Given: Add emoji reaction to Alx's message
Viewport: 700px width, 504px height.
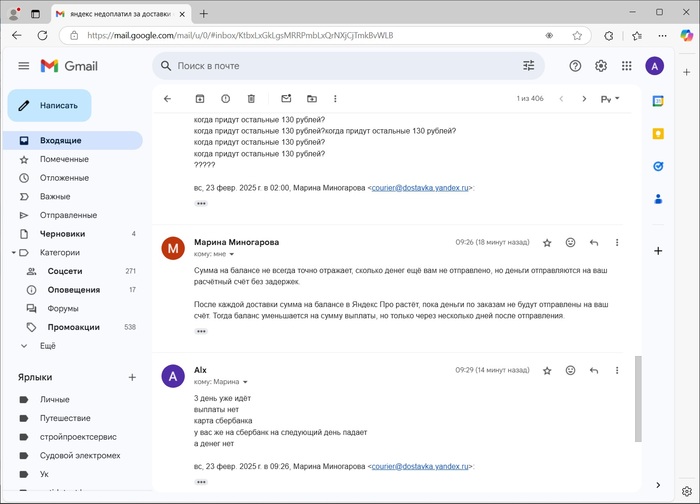Looking at the screenshot, I should pos(570,370).
